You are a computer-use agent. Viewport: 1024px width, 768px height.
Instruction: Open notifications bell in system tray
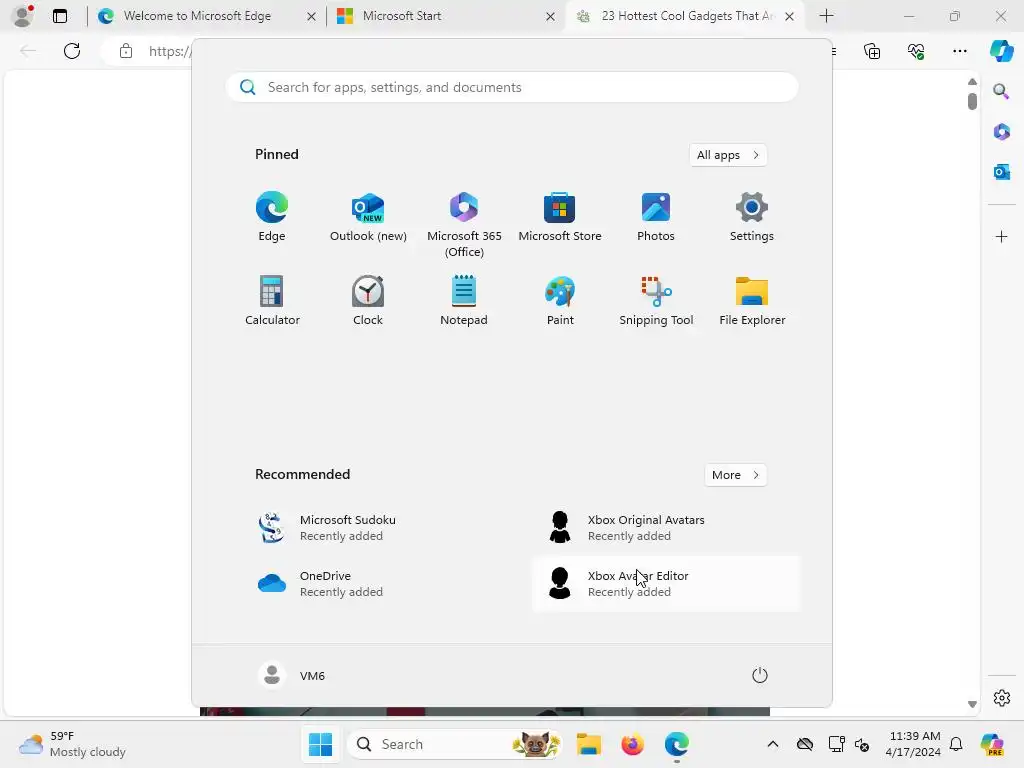pos(956,744)
